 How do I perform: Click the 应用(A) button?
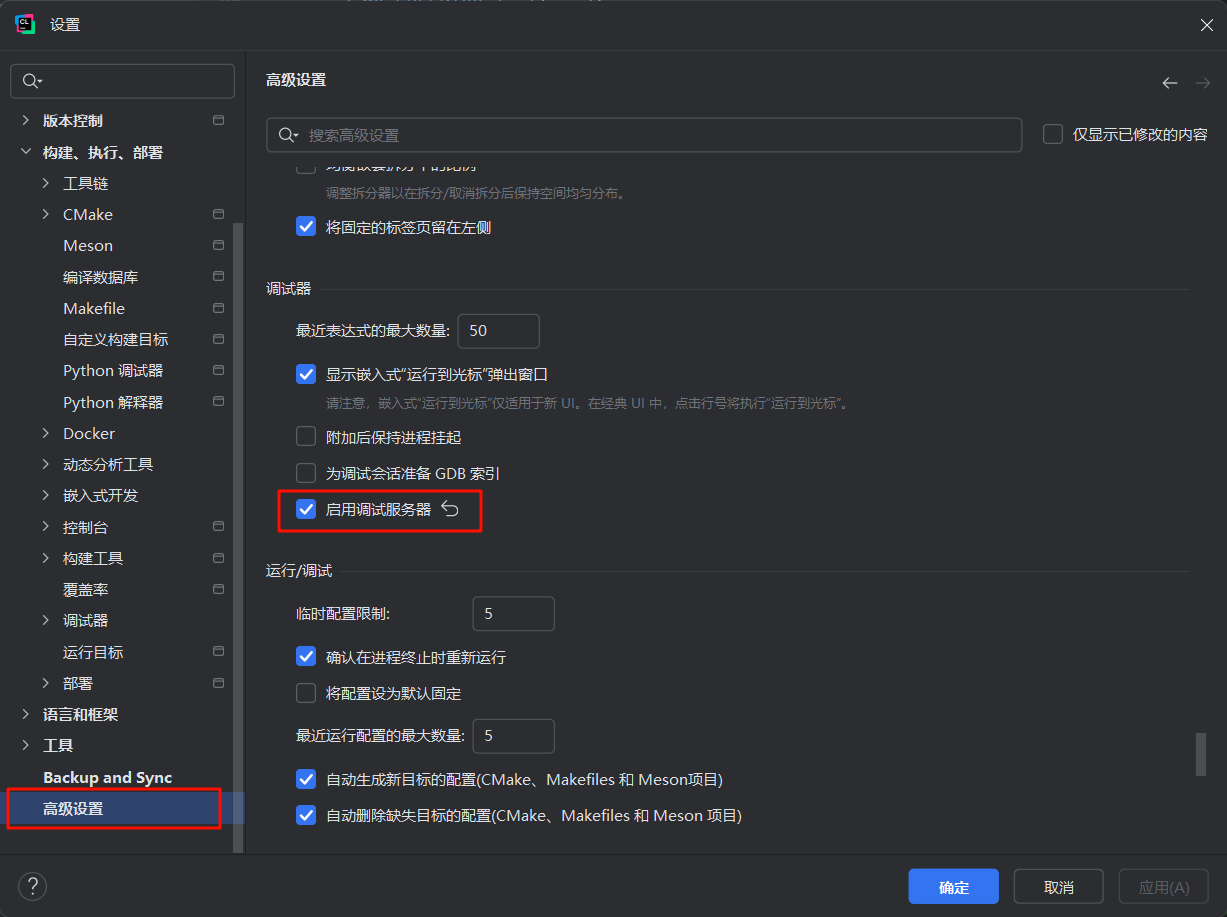[1164, 887]
